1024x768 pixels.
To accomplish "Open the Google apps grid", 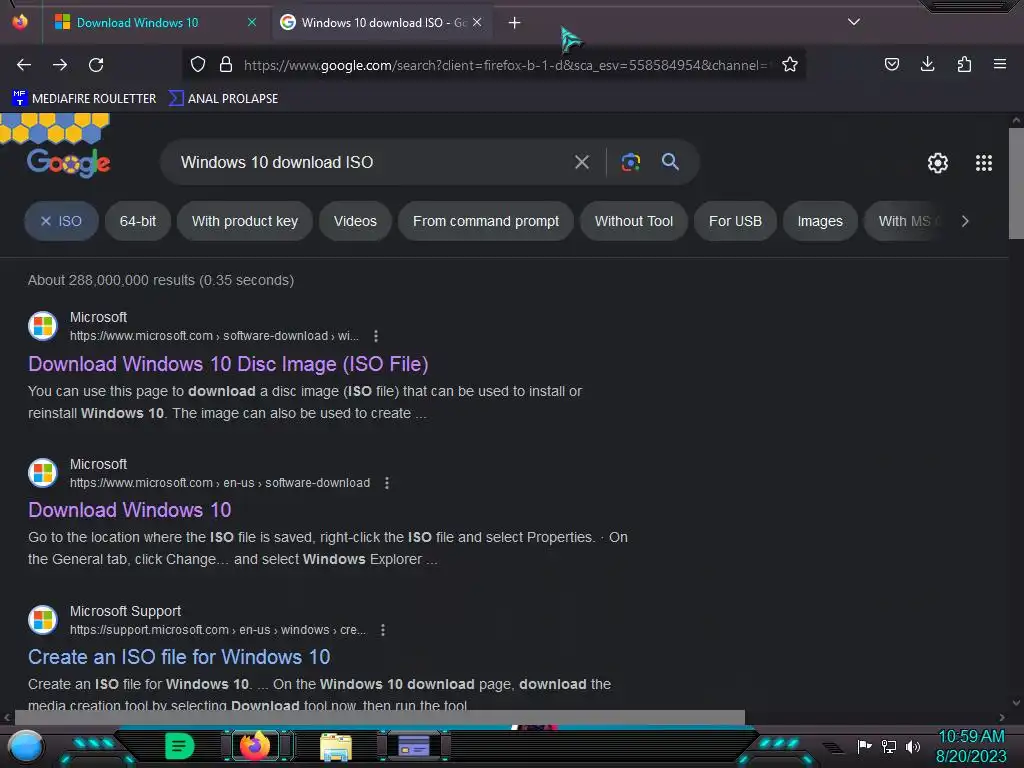I will coord(984,163).
